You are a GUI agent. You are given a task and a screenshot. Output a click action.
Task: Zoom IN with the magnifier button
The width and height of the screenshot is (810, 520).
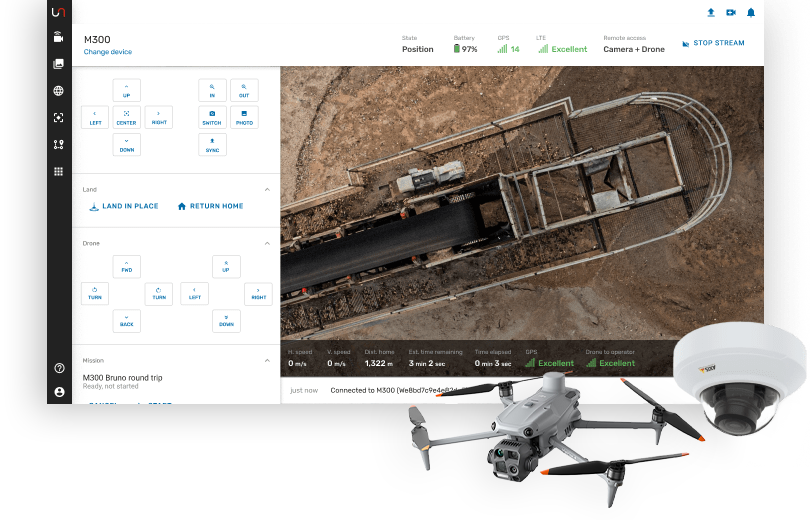click(212, 90)
